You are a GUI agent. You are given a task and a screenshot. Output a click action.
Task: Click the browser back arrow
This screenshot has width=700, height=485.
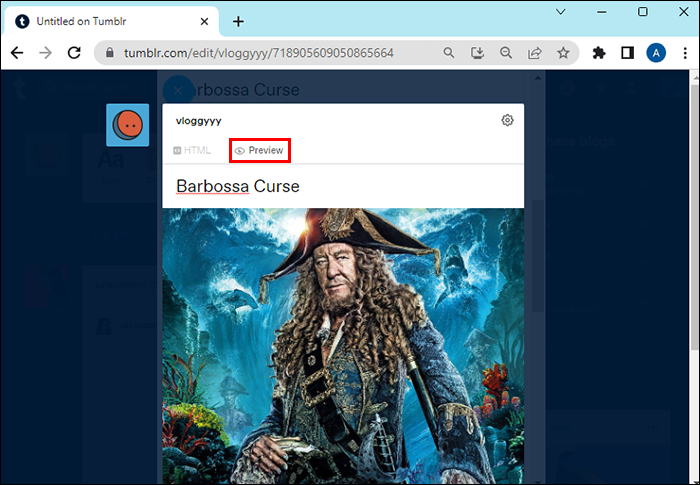[x=17, y=53]
